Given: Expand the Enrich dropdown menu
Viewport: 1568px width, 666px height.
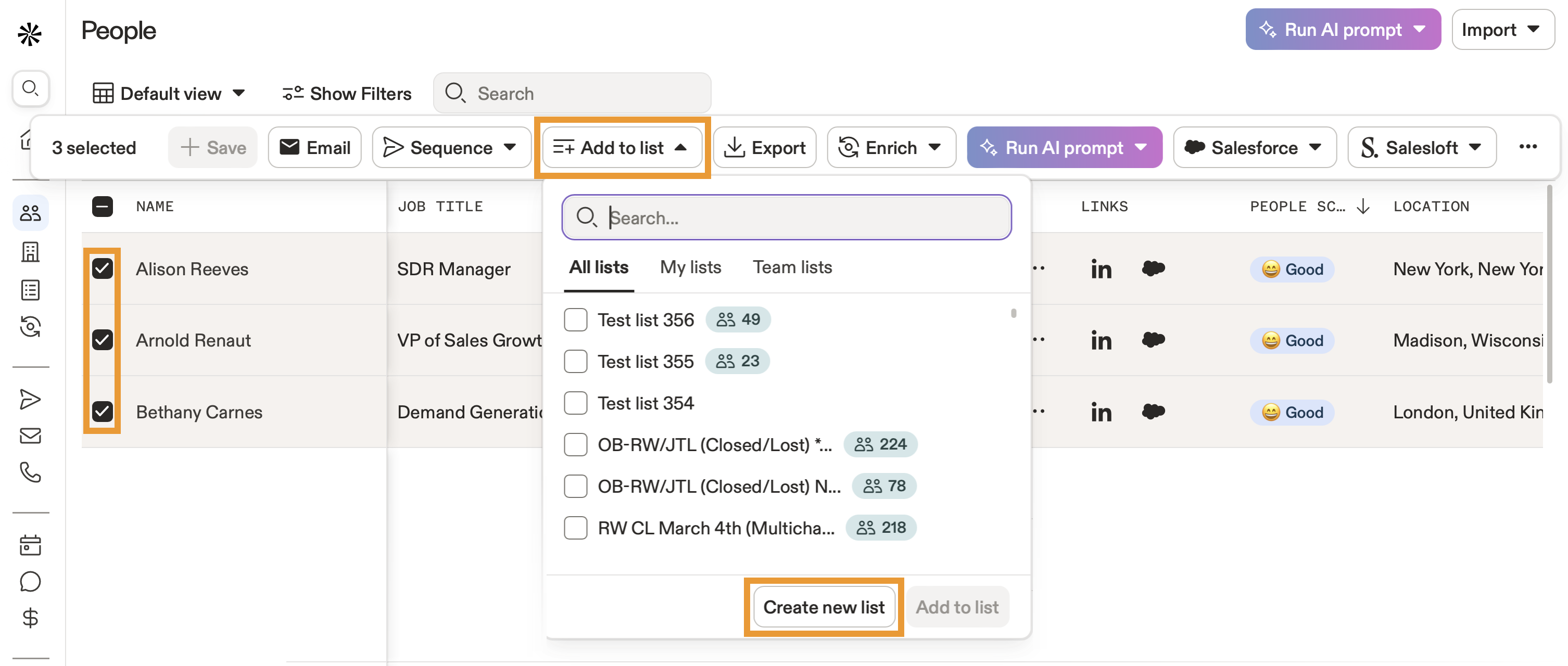Looking at the screenshot, I should click(x=891, y=148).
